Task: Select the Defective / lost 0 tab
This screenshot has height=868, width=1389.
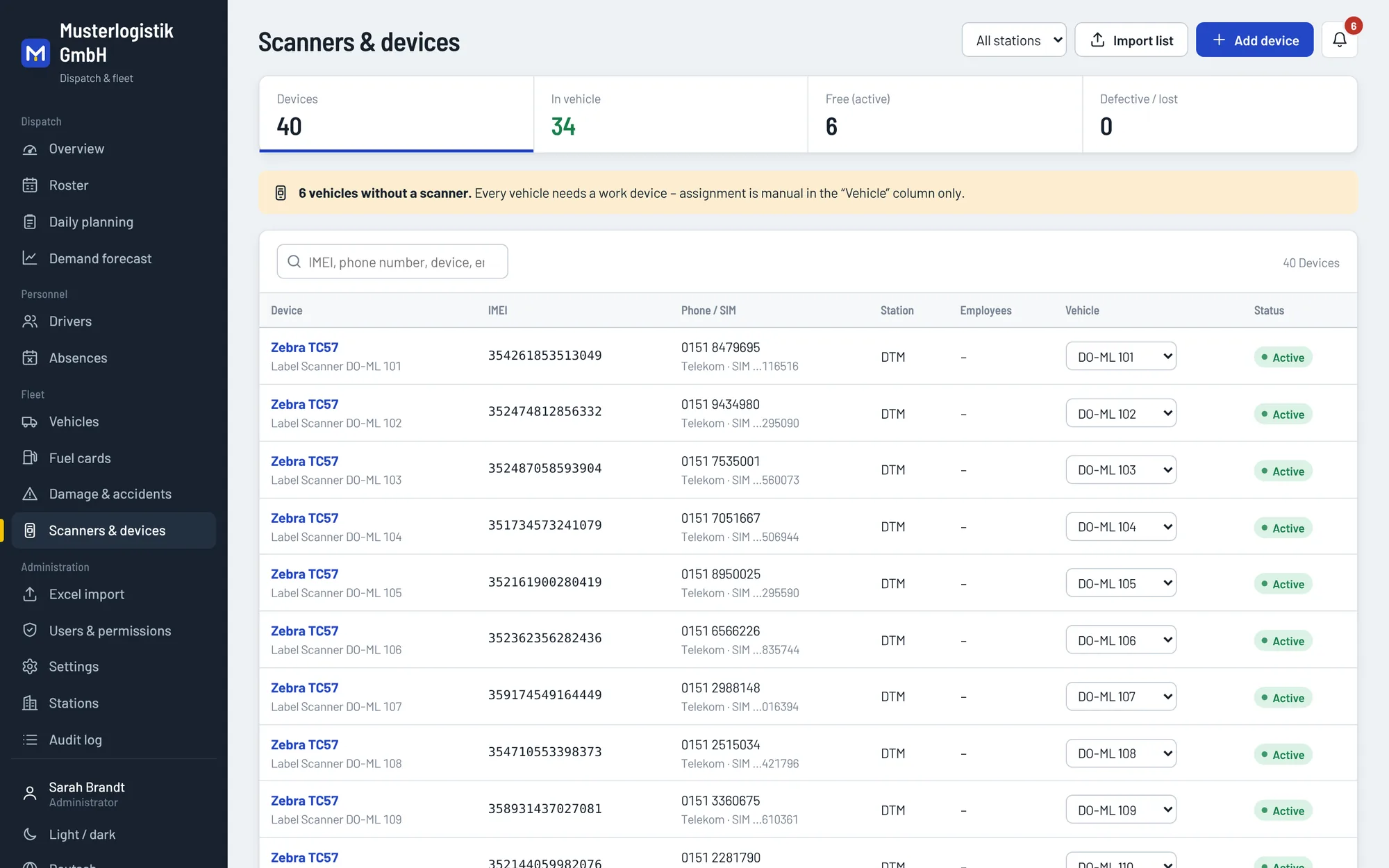Action: [x=1220, y=115]
